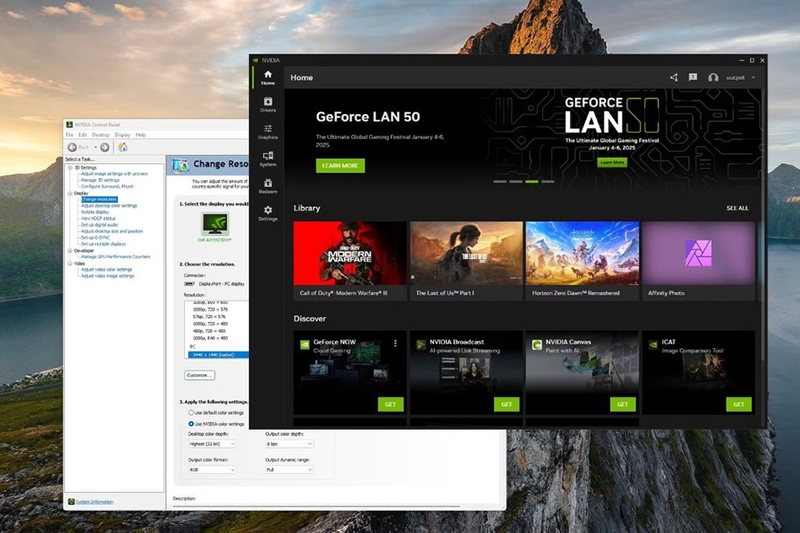Click Back arrow in NVIDIA Control Panel
The height and width of the screenshot is (533, 800).
click(72, 147)
